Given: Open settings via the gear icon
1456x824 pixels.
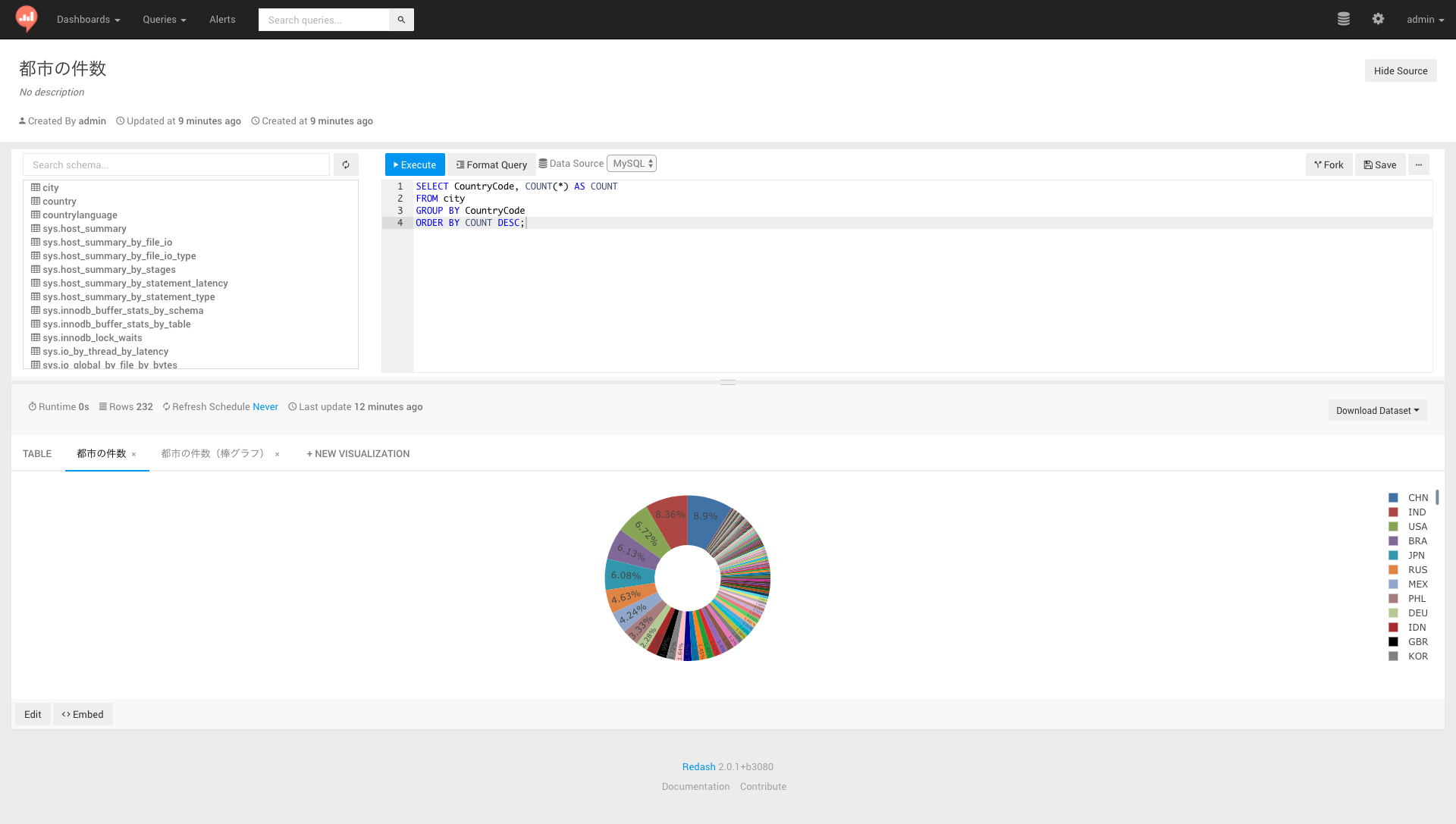Looking at the screenshot, I should (1378, 19).
